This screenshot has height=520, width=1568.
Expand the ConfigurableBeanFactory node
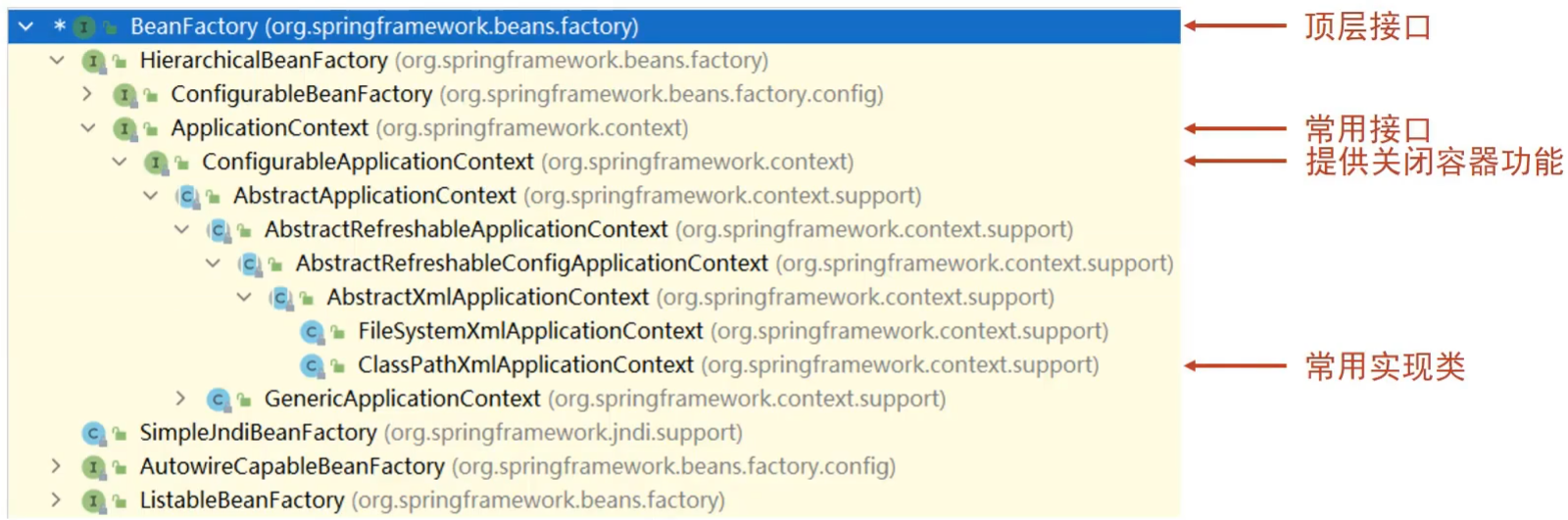click(87, 94)
